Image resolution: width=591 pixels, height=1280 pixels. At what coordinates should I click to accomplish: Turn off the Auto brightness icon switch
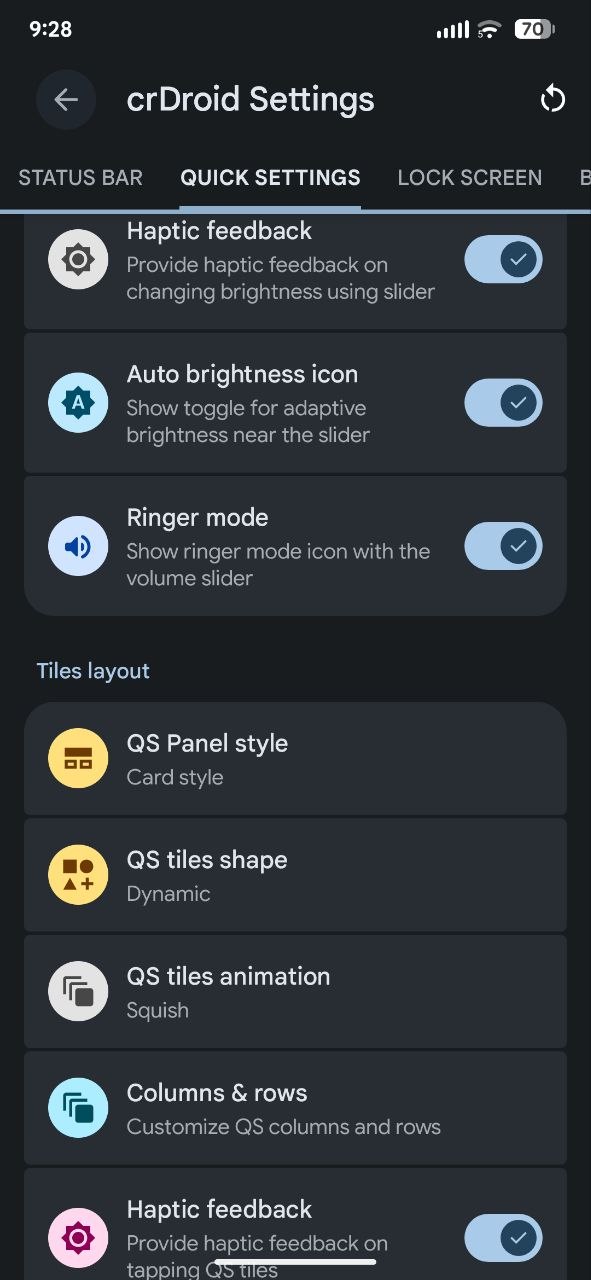tap(503, 403)
